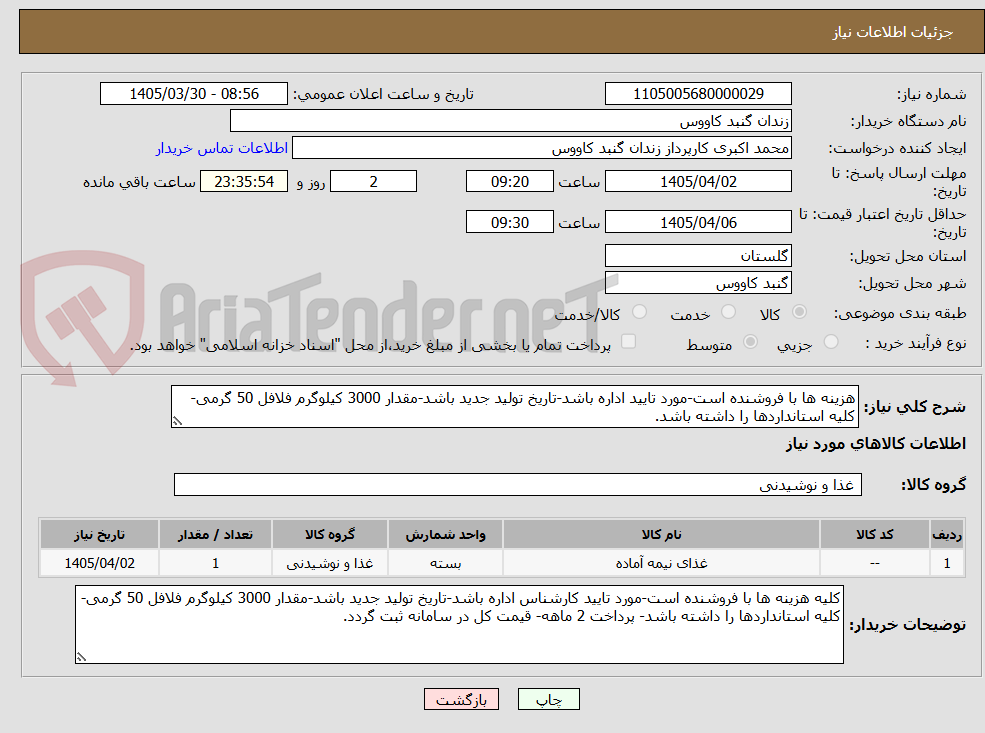985x733 pixels.
Task: Click the اطلاعات کالاهای مورد نیاز section heading
Action: click(875, 443)
